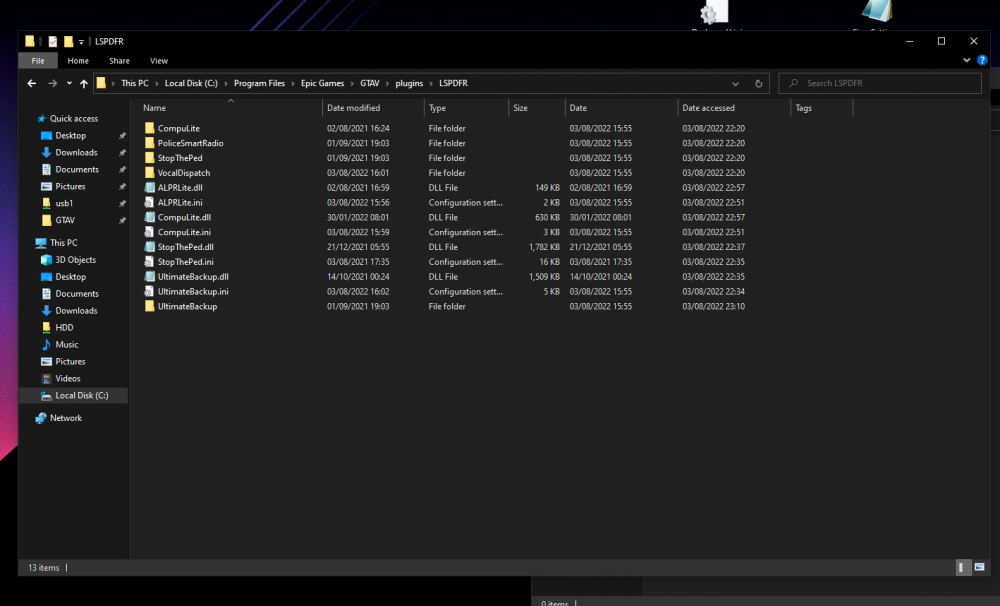Refresh the LSPDFR folder view
The width and height of the screenshot is (1000, 606).
759,84
